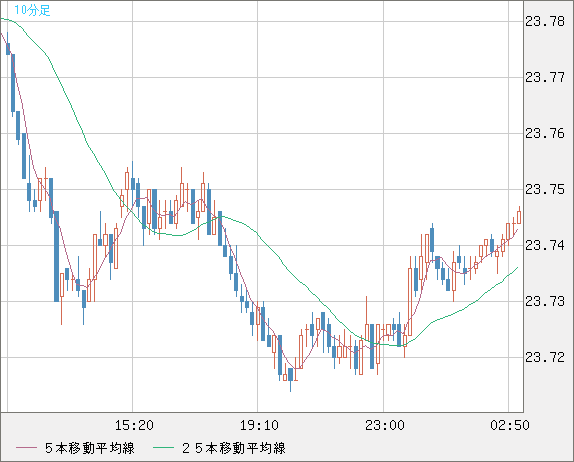Click the 02:50 time axis label
Screen dimensions: 574x462
click(510, 425)
